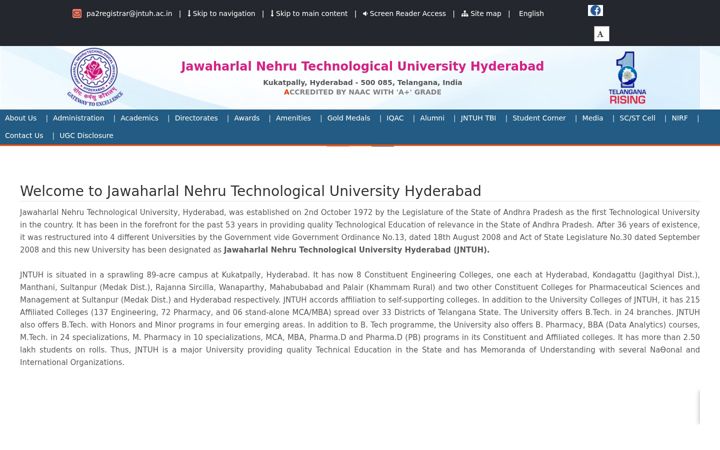The height and width of the screenshot is (450, 720).
Task: Click 'Accredited by NAAC with A+ Grade' text
Action: point(362,92)
